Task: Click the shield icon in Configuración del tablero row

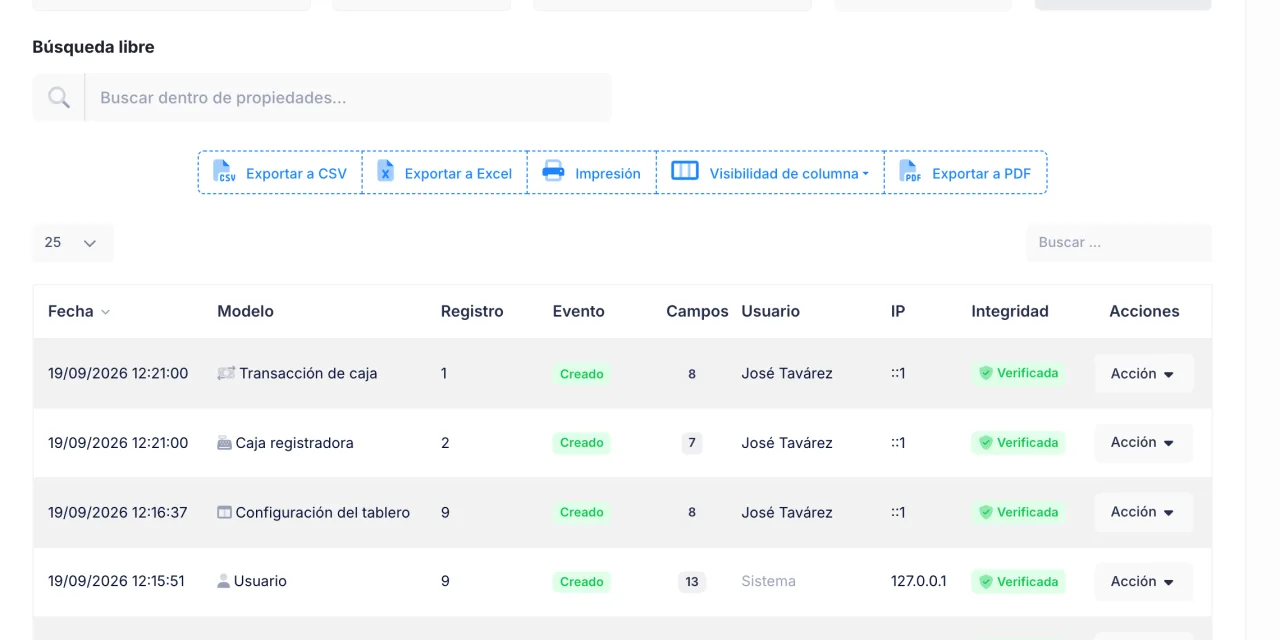Action: click(x=985, y=512)
